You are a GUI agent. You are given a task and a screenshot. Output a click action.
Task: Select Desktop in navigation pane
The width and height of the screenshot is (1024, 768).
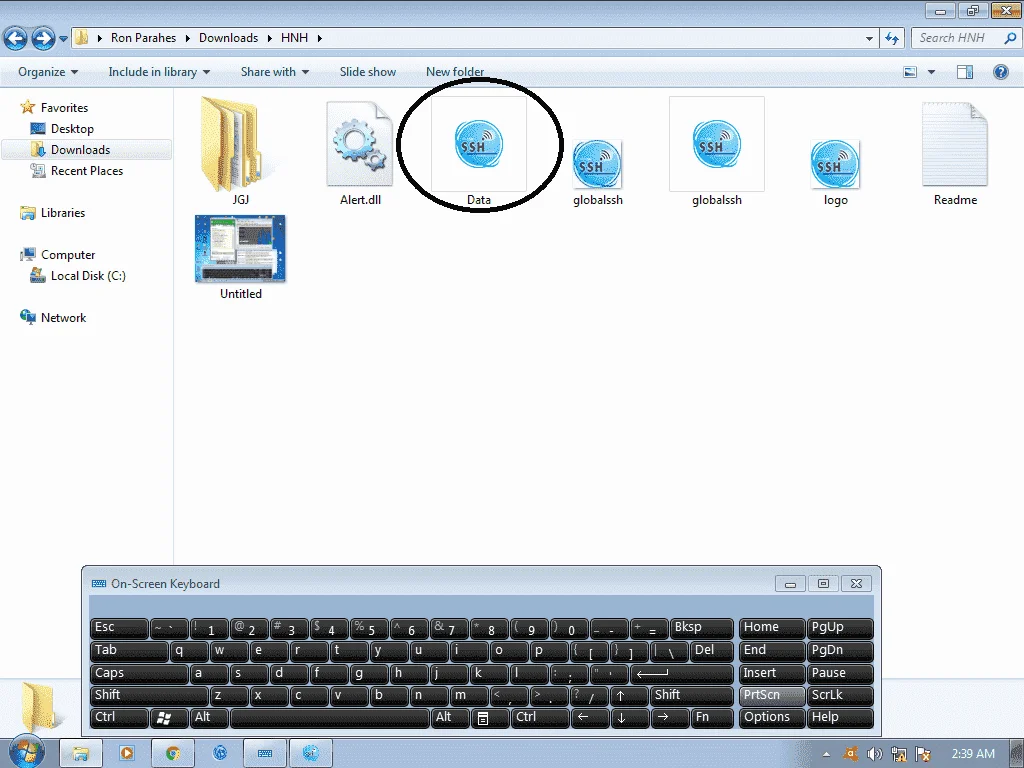(72, 129)
